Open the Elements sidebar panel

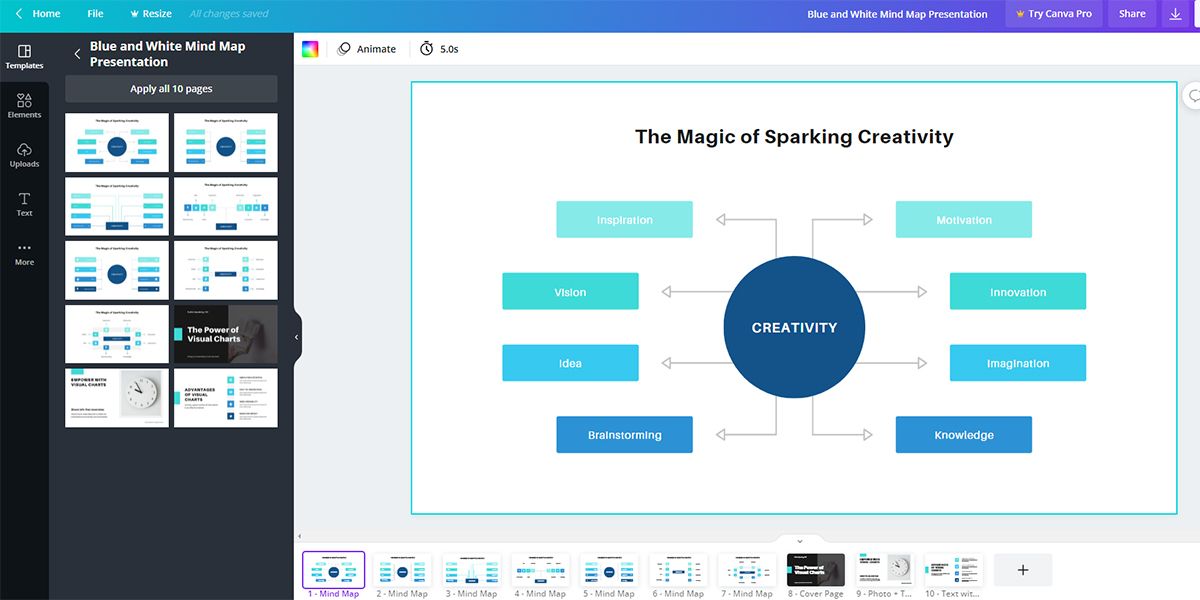coord(24,106)
